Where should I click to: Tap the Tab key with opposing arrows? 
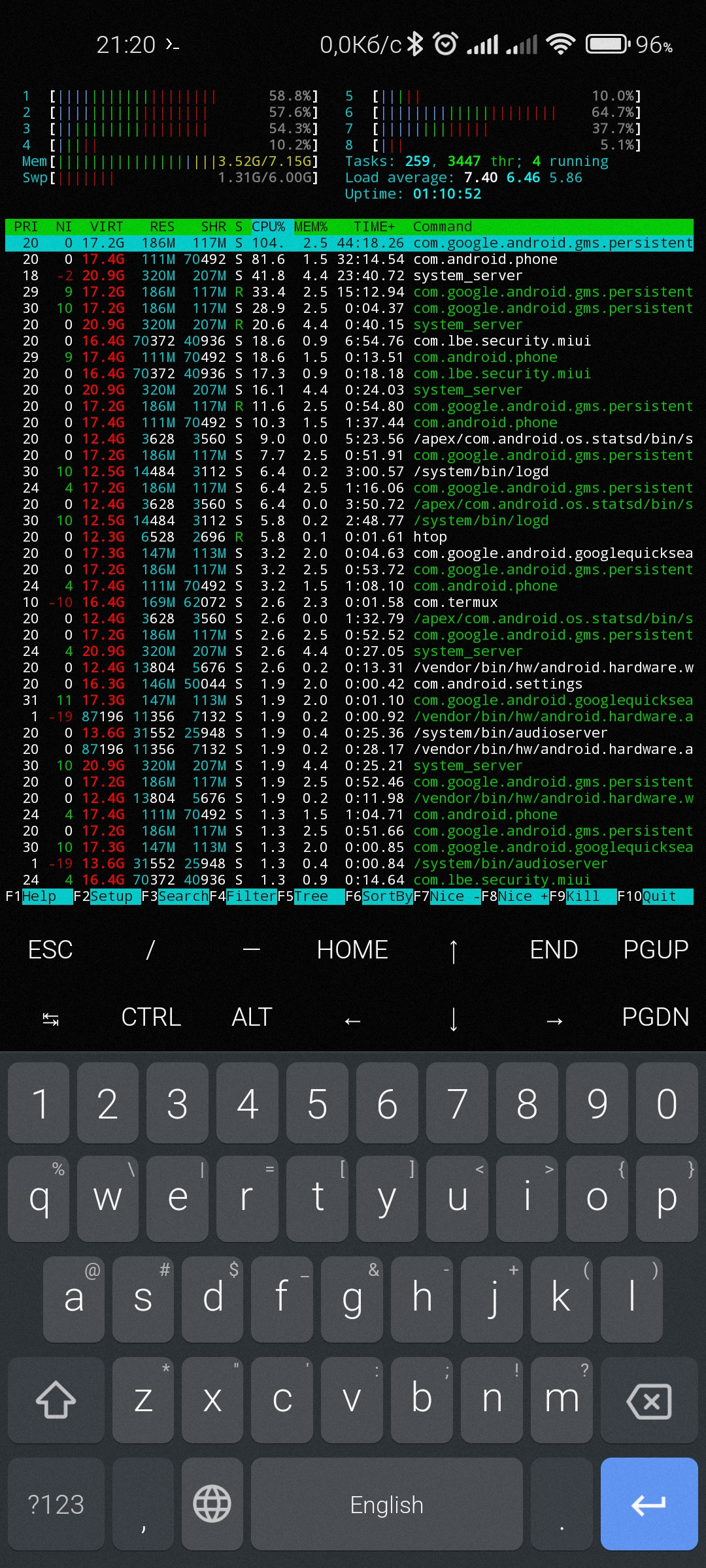[x=50, y=1019]
